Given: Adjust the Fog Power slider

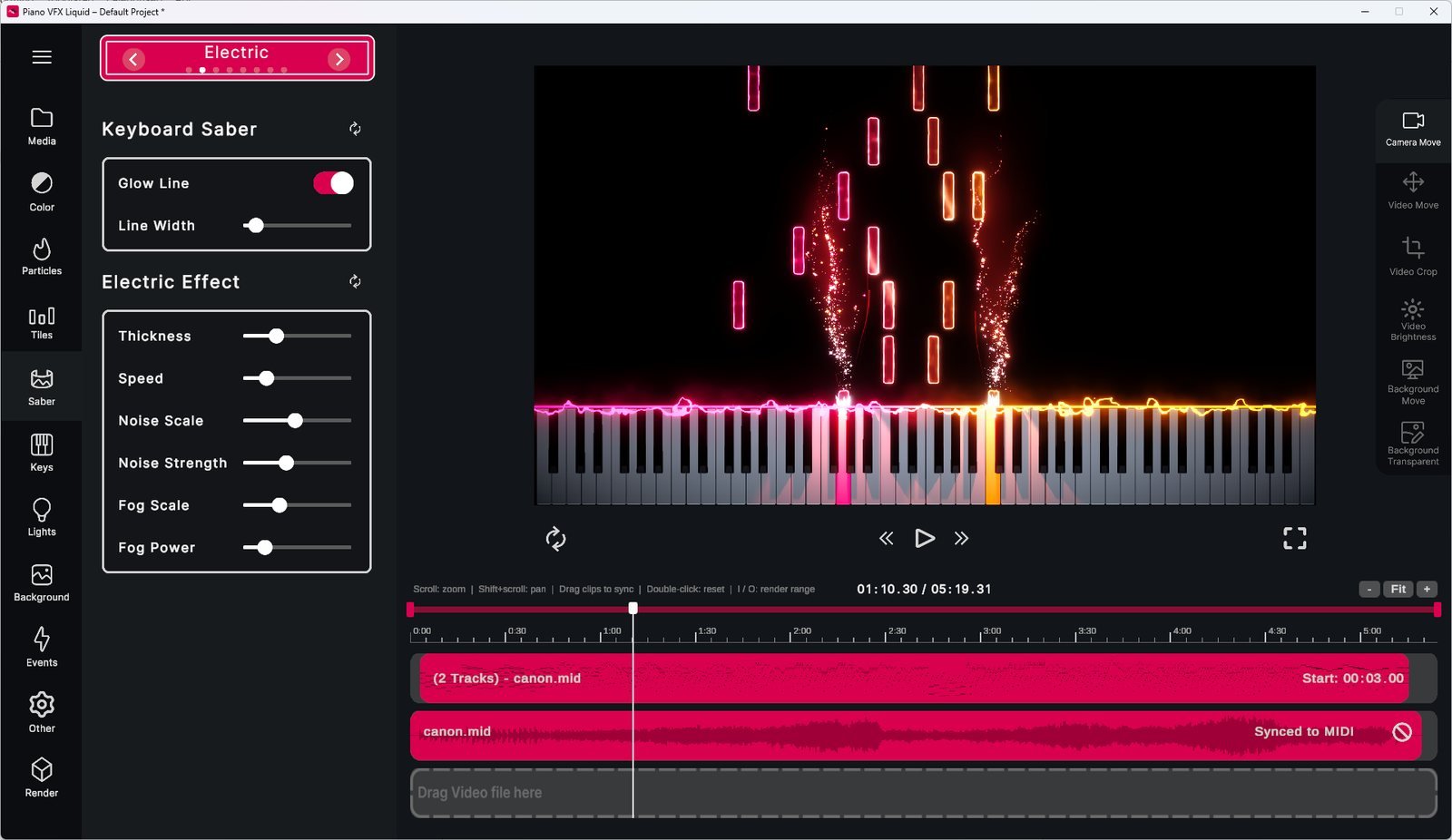Looking at the screenshot, I should 297,548.
